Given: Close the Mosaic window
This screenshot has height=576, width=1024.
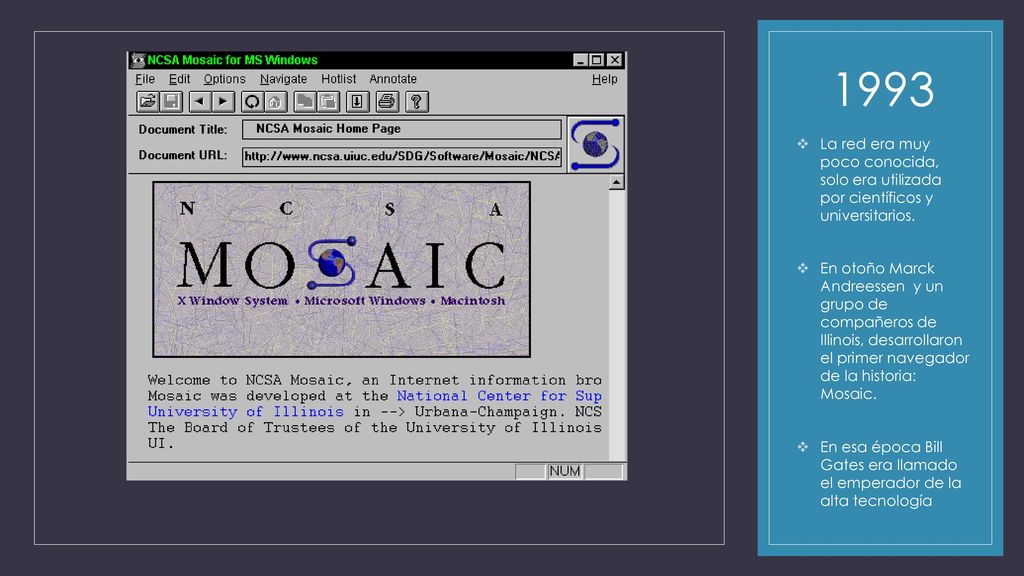Looking at the screenshot, I should pos(615,60).
